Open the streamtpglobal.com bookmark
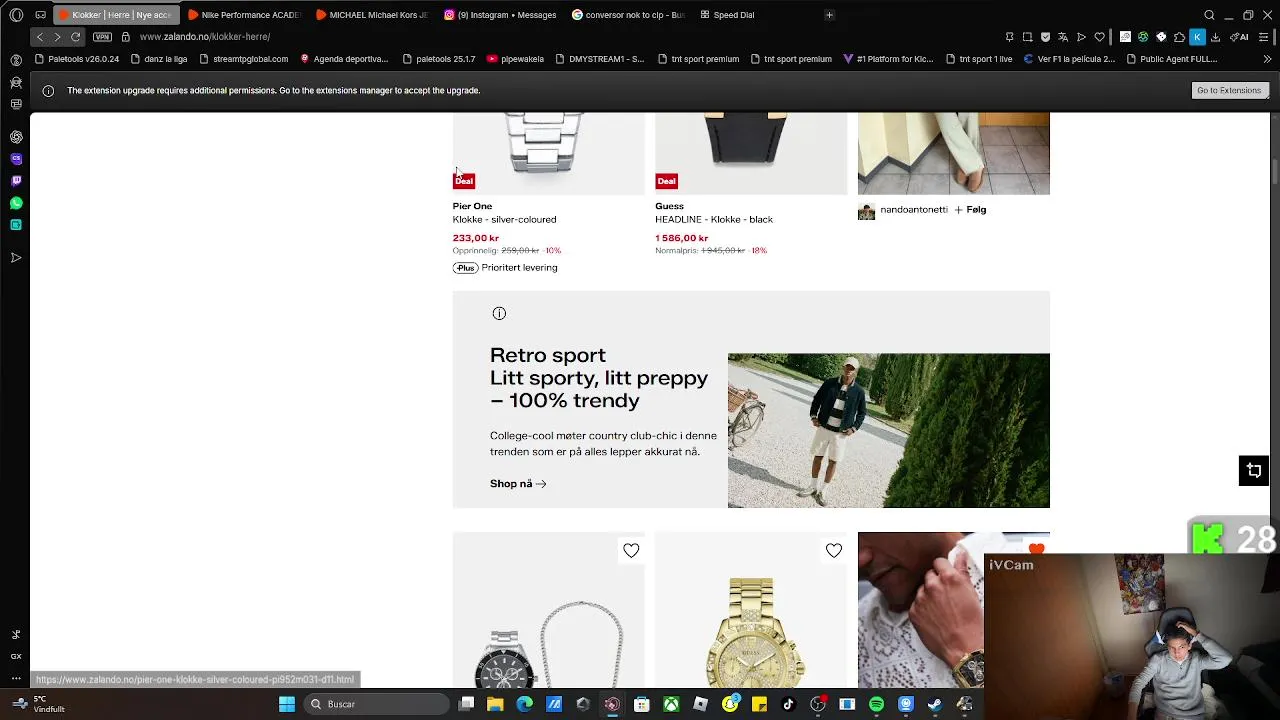This screenshot has width=1280, height=720. tap(244, 59)
